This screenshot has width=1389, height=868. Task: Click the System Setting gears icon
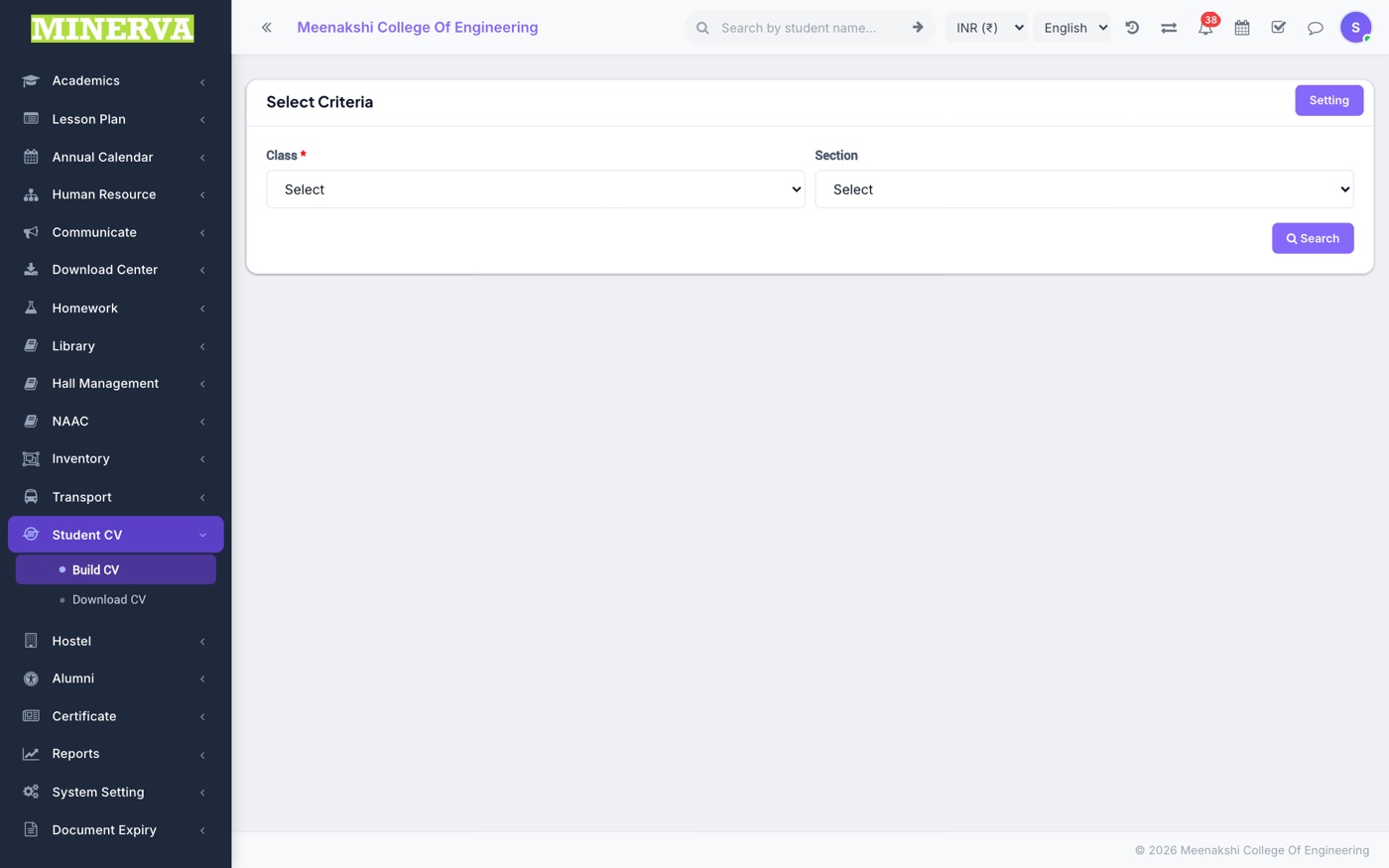[31, 792]
